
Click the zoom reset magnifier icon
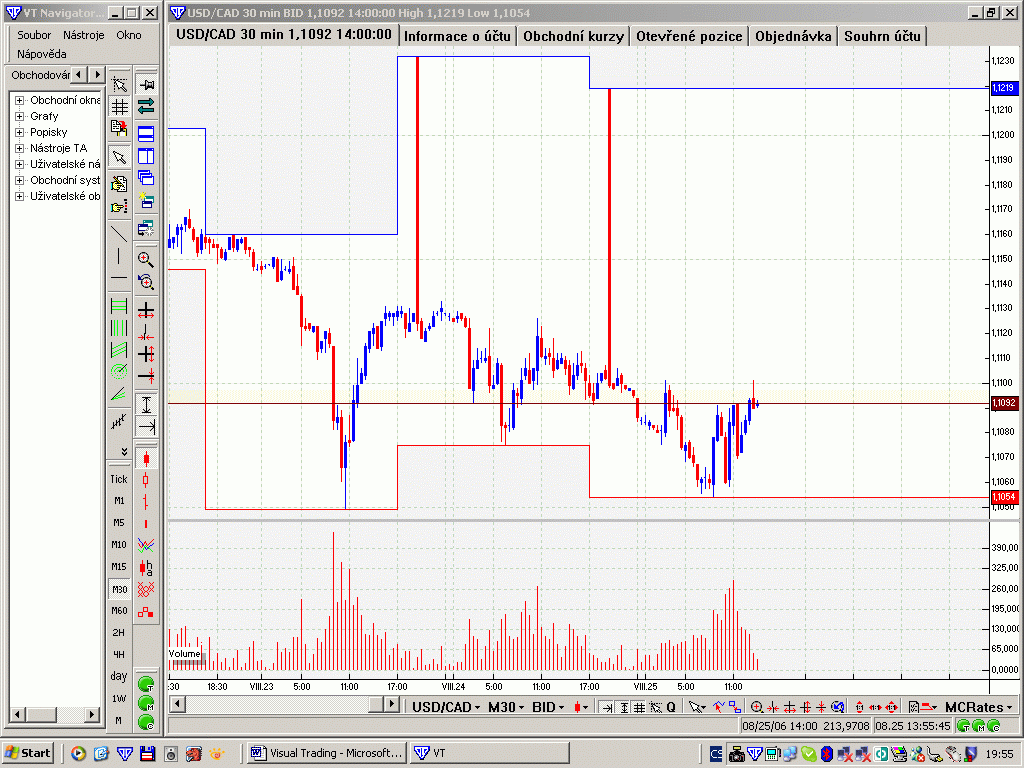coord(146,281)
